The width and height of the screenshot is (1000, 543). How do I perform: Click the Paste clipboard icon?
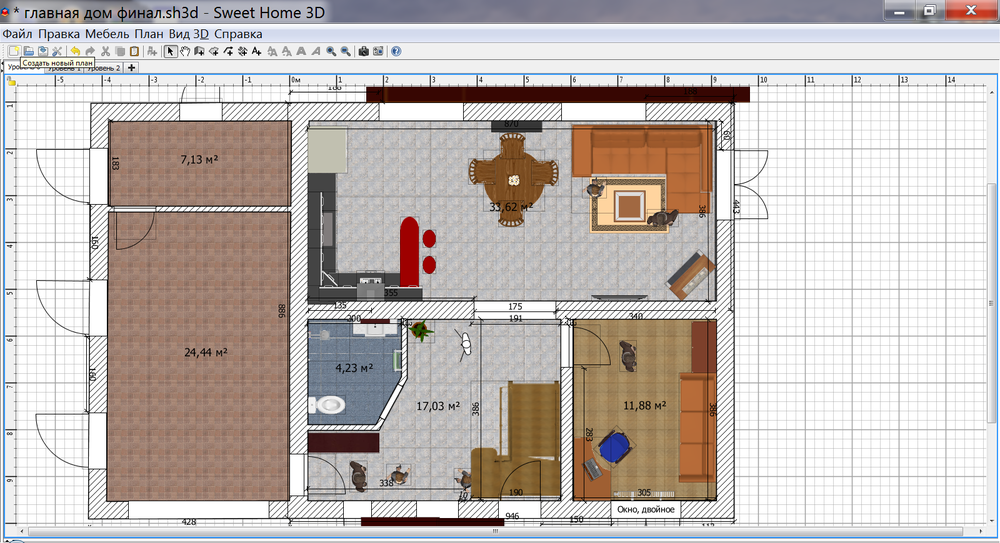(134, 51)
